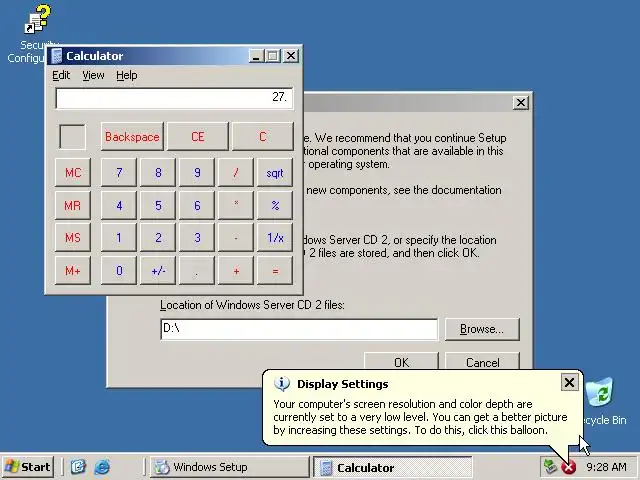Click the Display Settings balloon message text
Screen dimensions: 640x480
click(420, 417)
